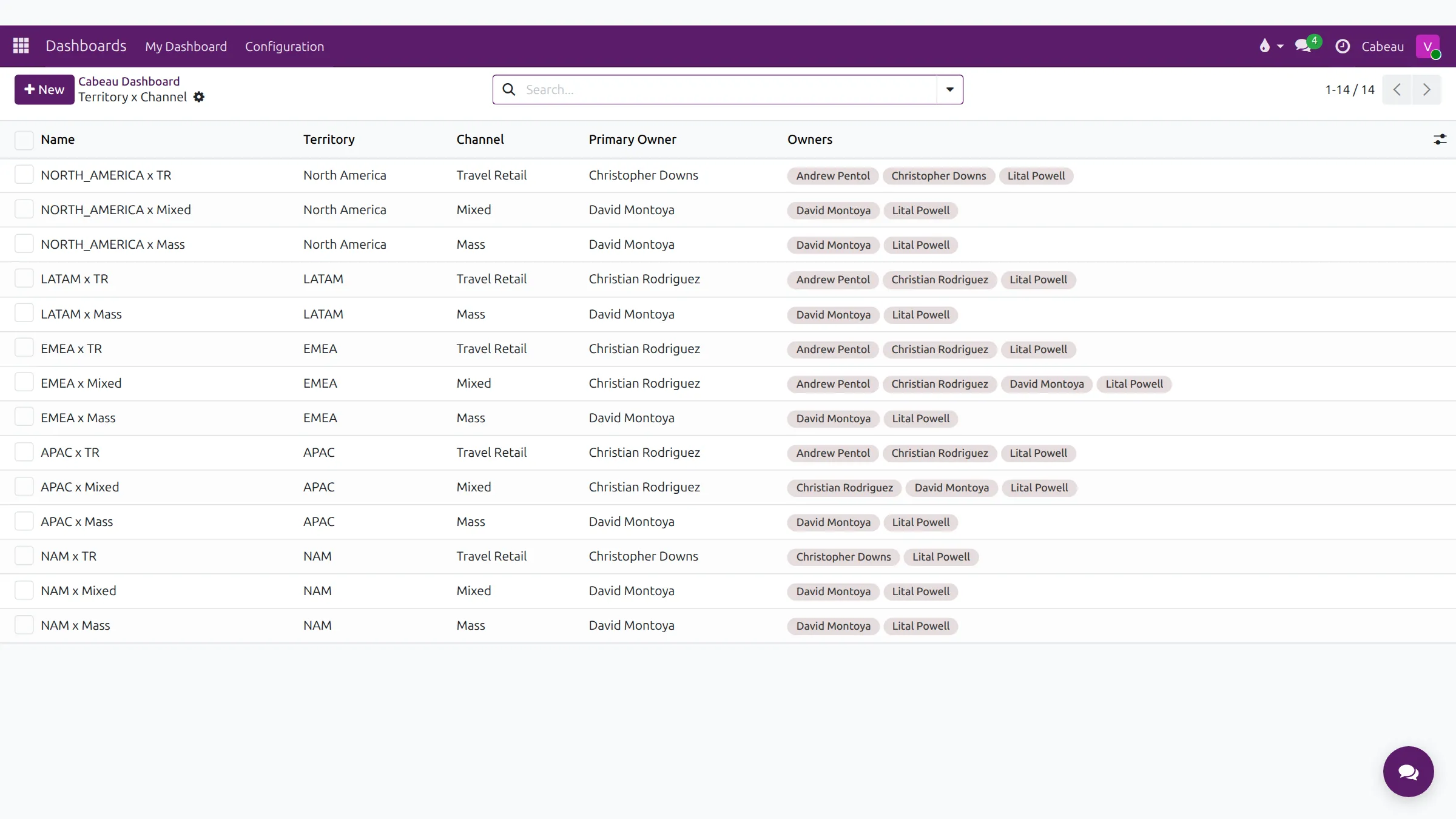This screenshot has width=1456, height=819.
Task: Go to previous page of records
Action: coord(1397,90)
